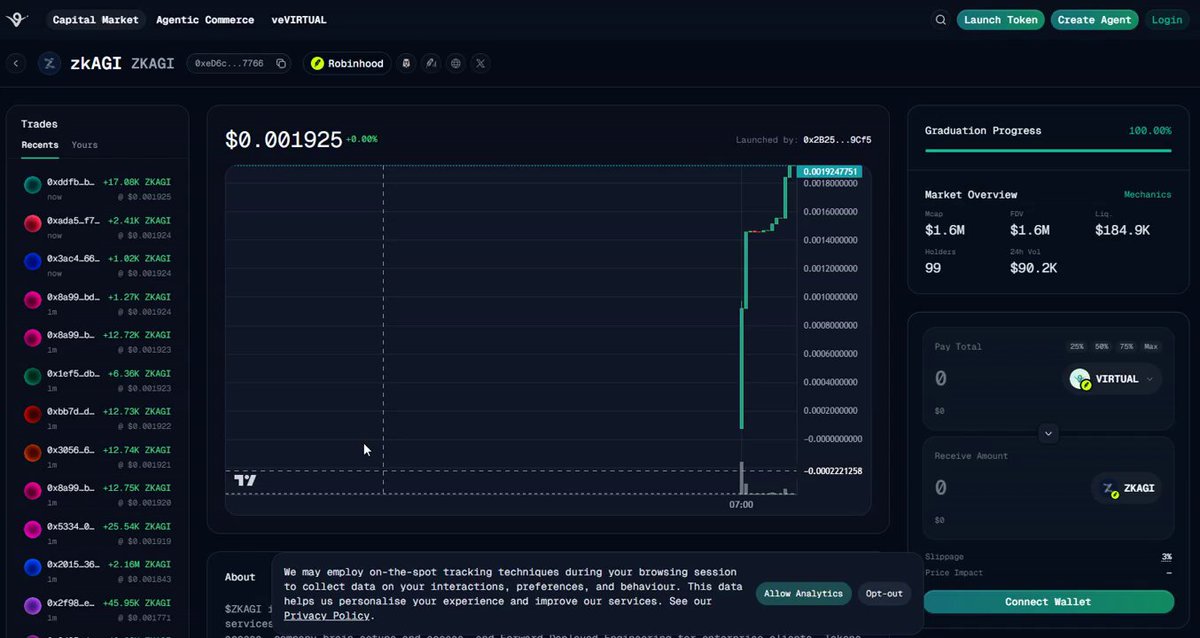Click the avatar of trader 0x2f98_e
Viewport: 1200px width, 638px height.
coord(32,605)
